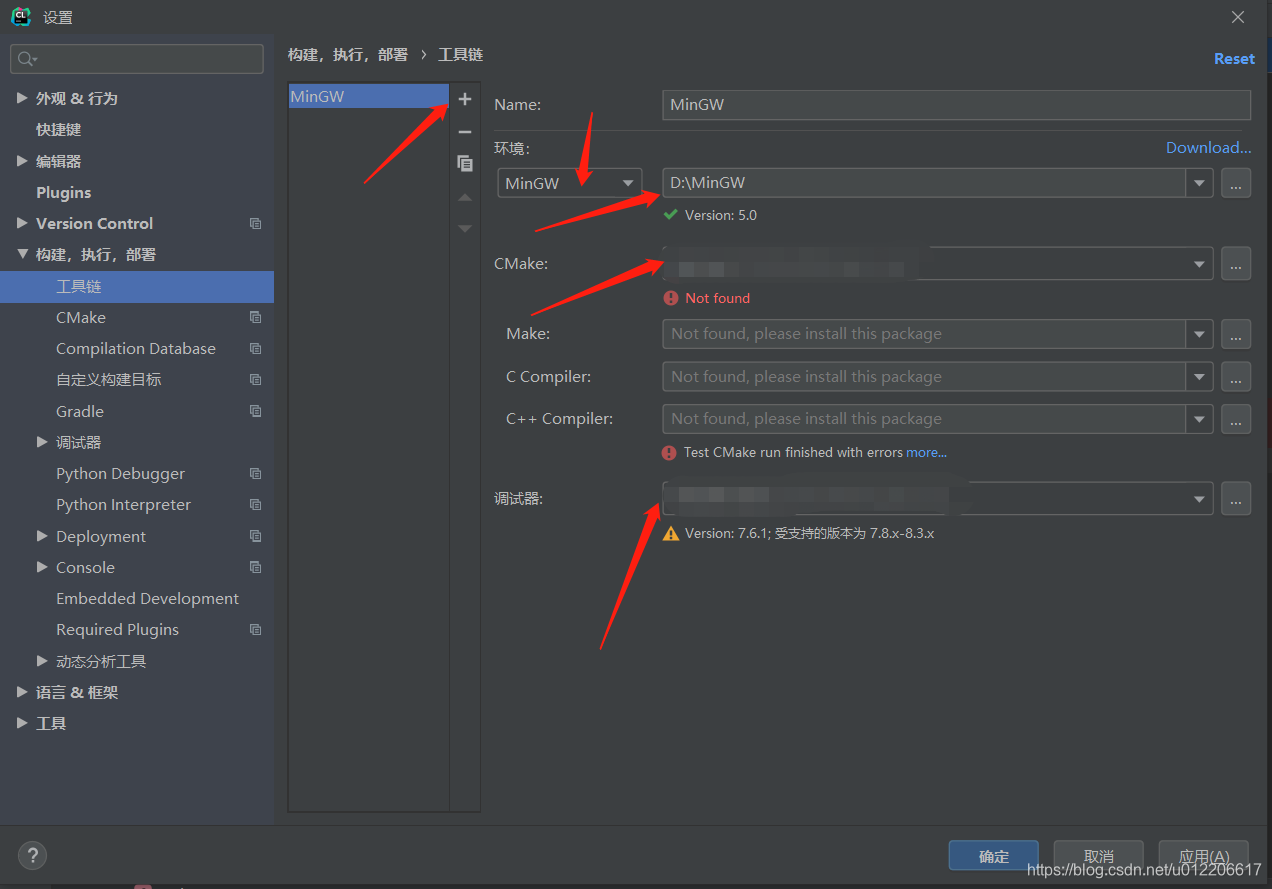This screenshot has width=1272, height=889.
Task: Open the D:\MinGW path dropdown arrow
Action: click(x=1199, y=183)
